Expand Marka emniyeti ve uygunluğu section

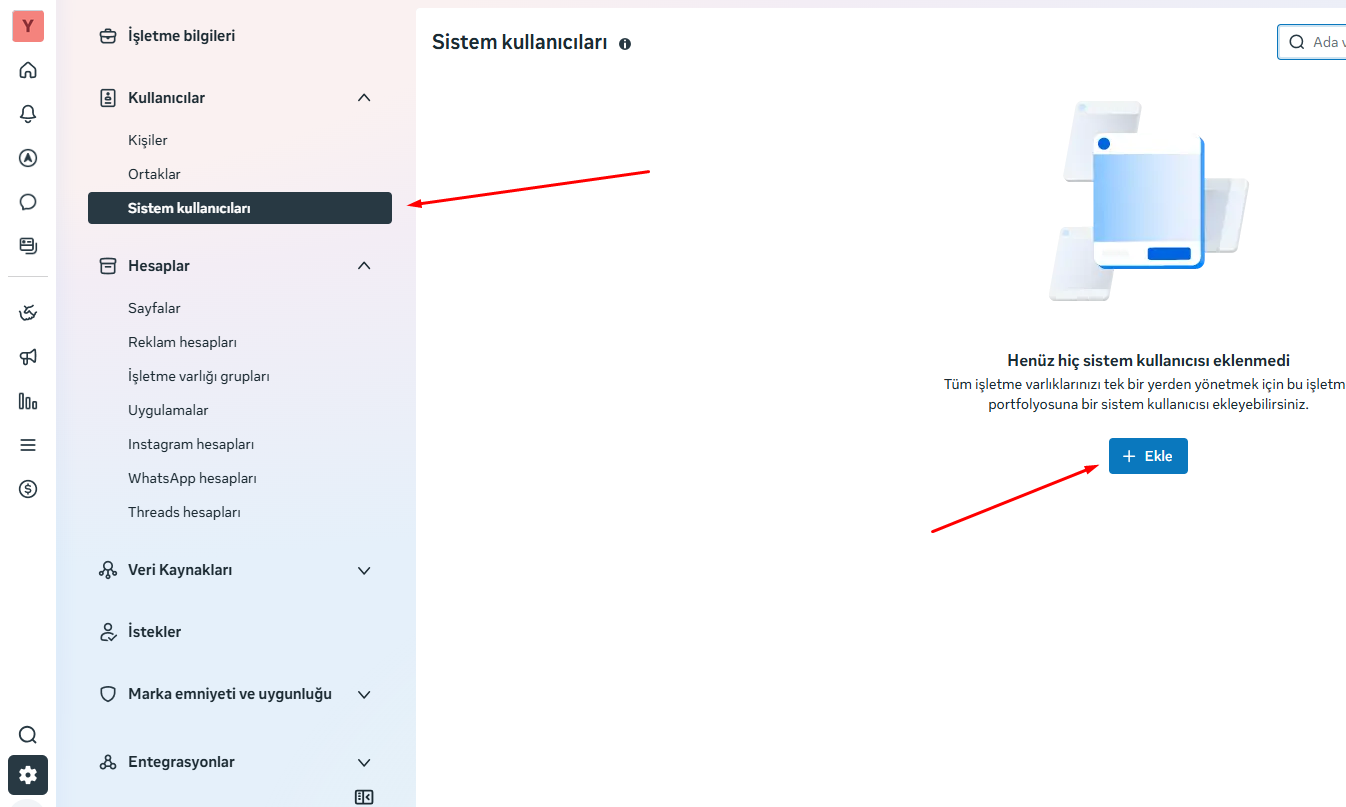(x=364, y=694)
